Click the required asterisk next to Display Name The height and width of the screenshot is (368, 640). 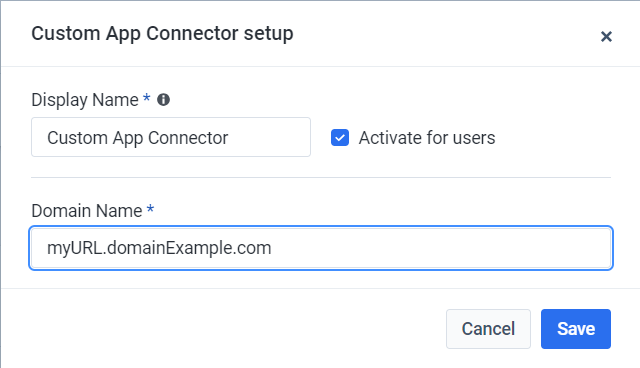146,98
